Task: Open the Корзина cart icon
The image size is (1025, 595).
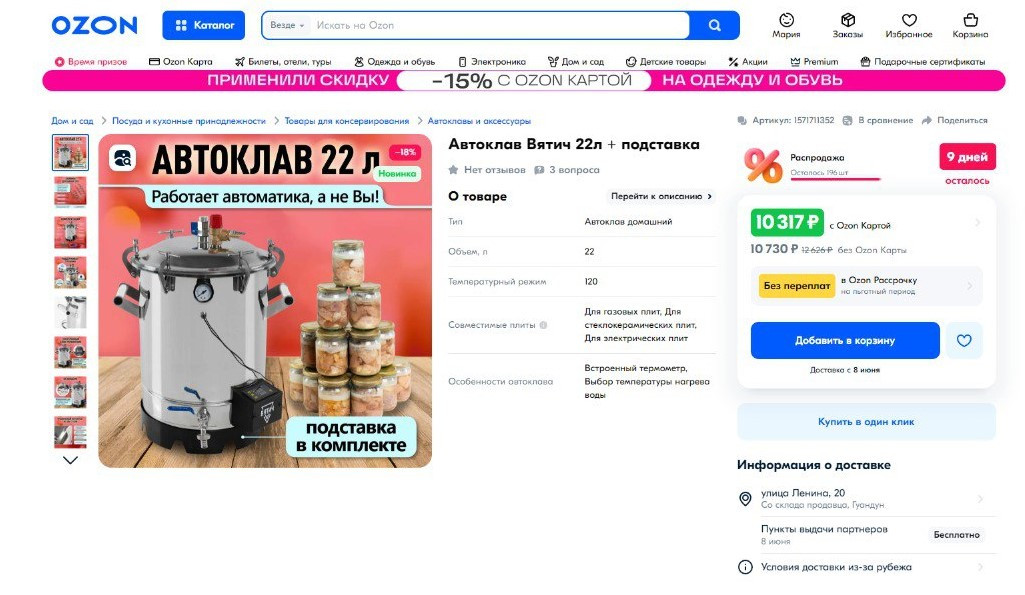Action: (970, 20)
